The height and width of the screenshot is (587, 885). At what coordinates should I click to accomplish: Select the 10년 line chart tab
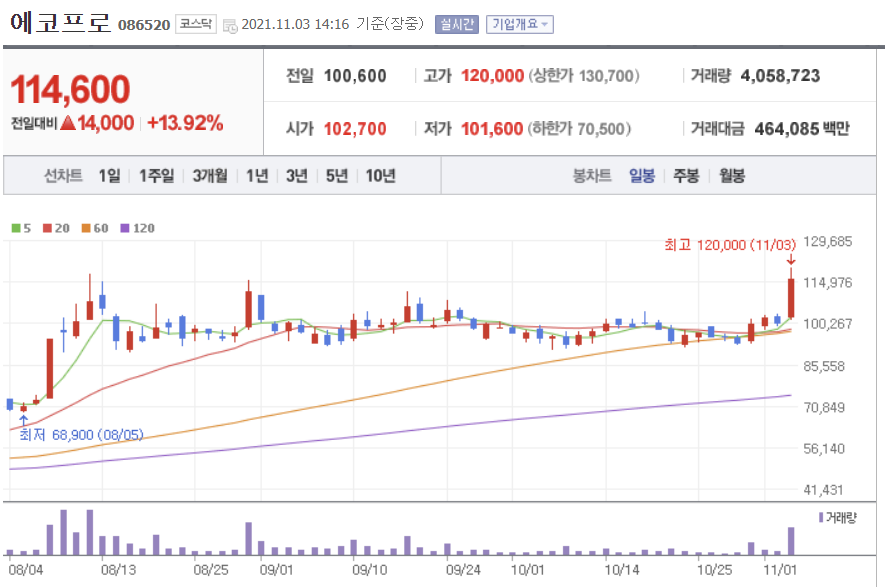pyautogui.click(x=380, y=176)
